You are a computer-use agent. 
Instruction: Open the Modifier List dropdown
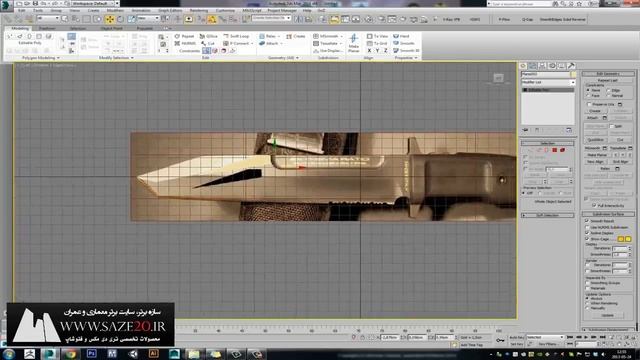(x=548, y=82)
